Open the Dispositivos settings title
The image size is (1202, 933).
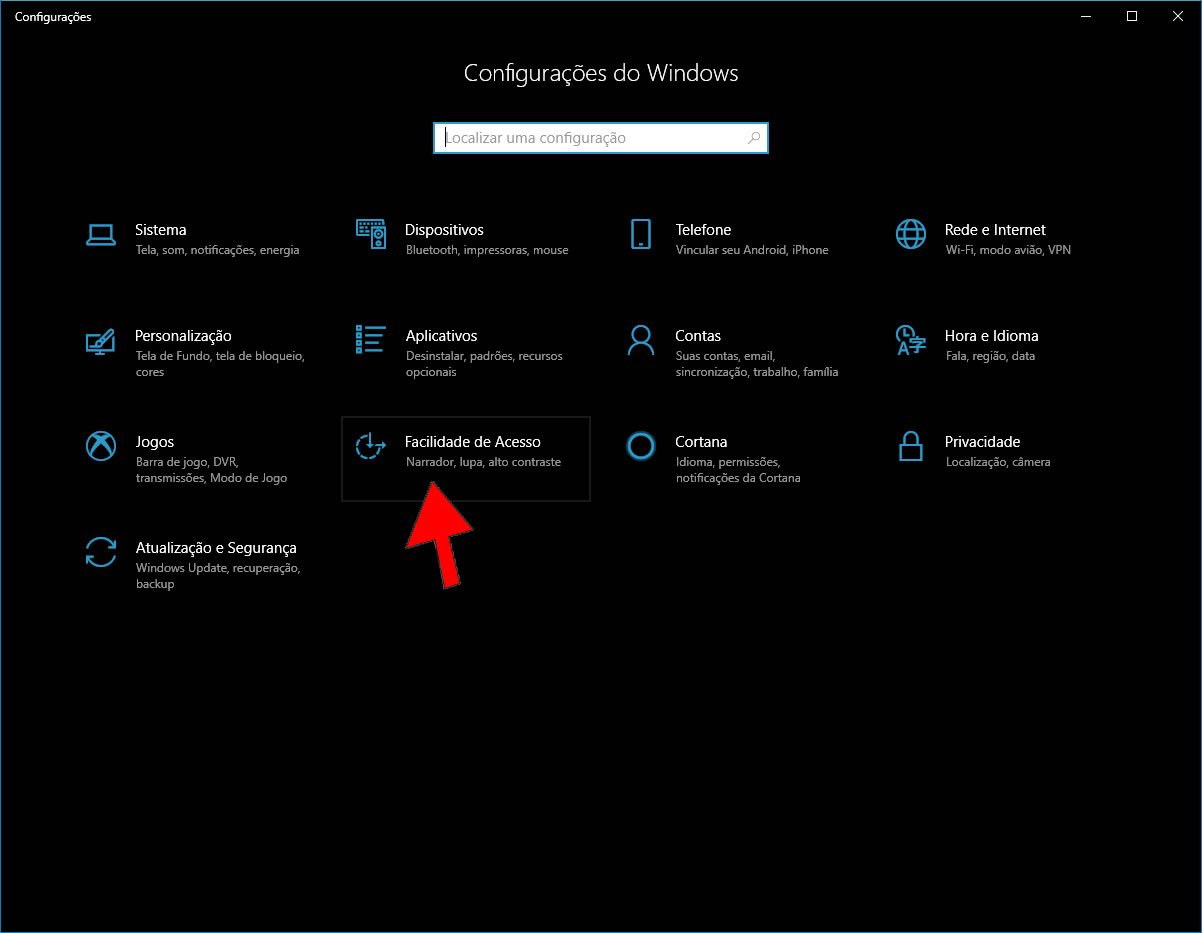click(444, 230)
